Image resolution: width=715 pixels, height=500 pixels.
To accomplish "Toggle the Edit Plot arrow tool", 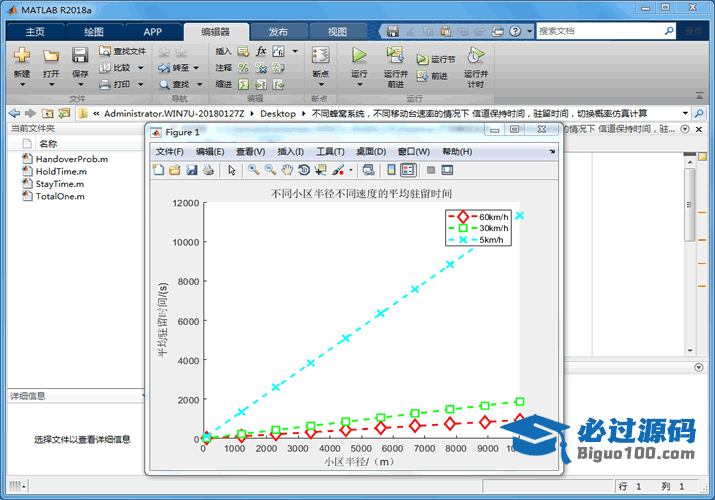I will pos(232,170).
